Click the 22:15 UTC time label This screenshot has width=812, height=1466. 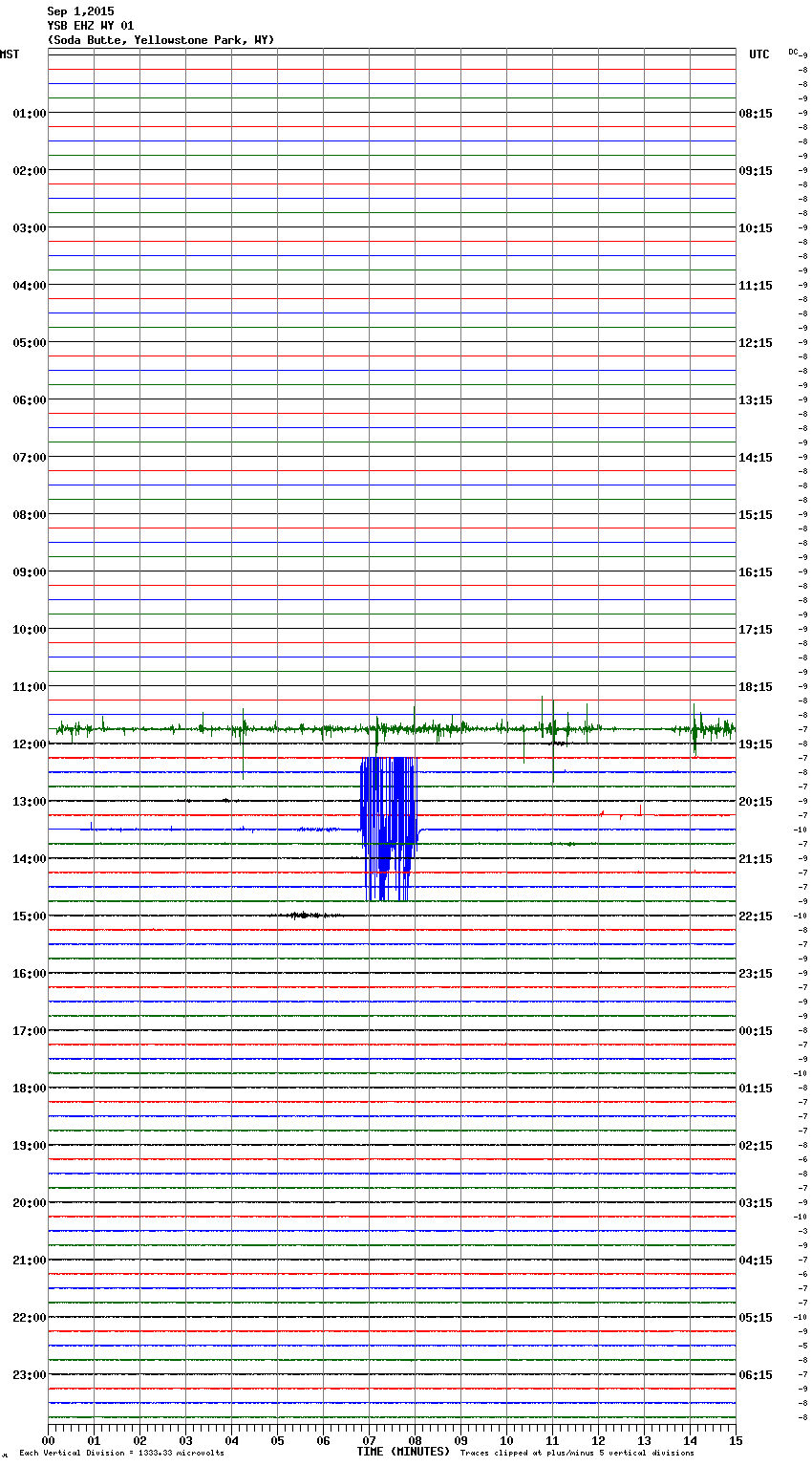tap(756, 916)
